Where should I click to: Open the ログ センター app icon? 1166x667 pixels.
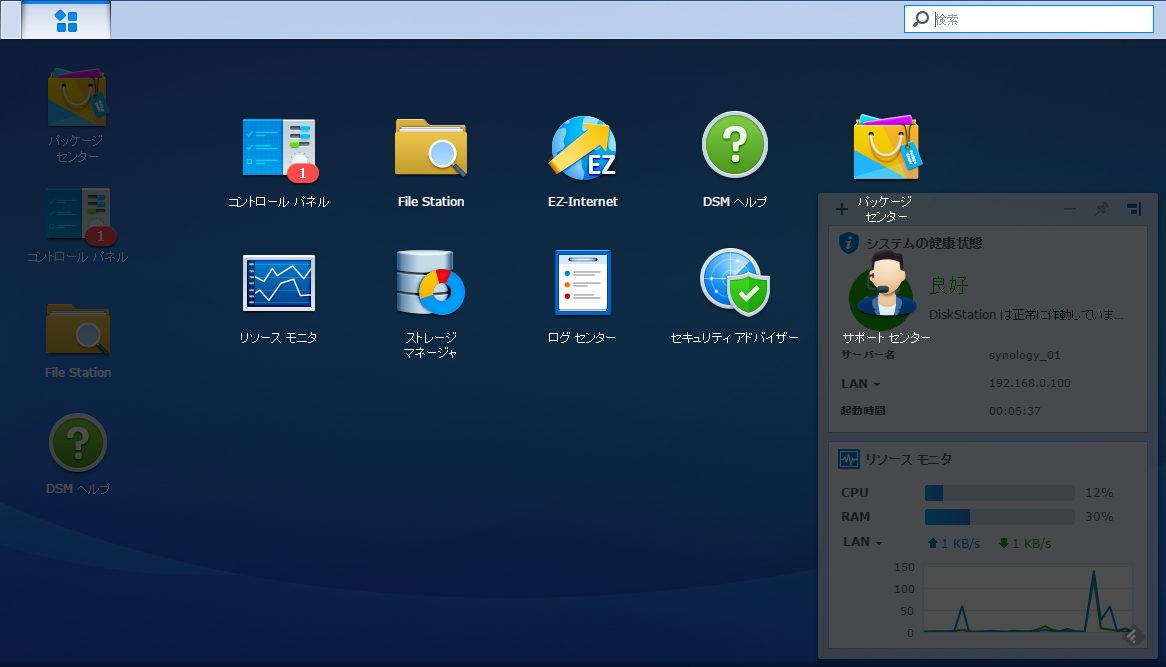[583, 283]
